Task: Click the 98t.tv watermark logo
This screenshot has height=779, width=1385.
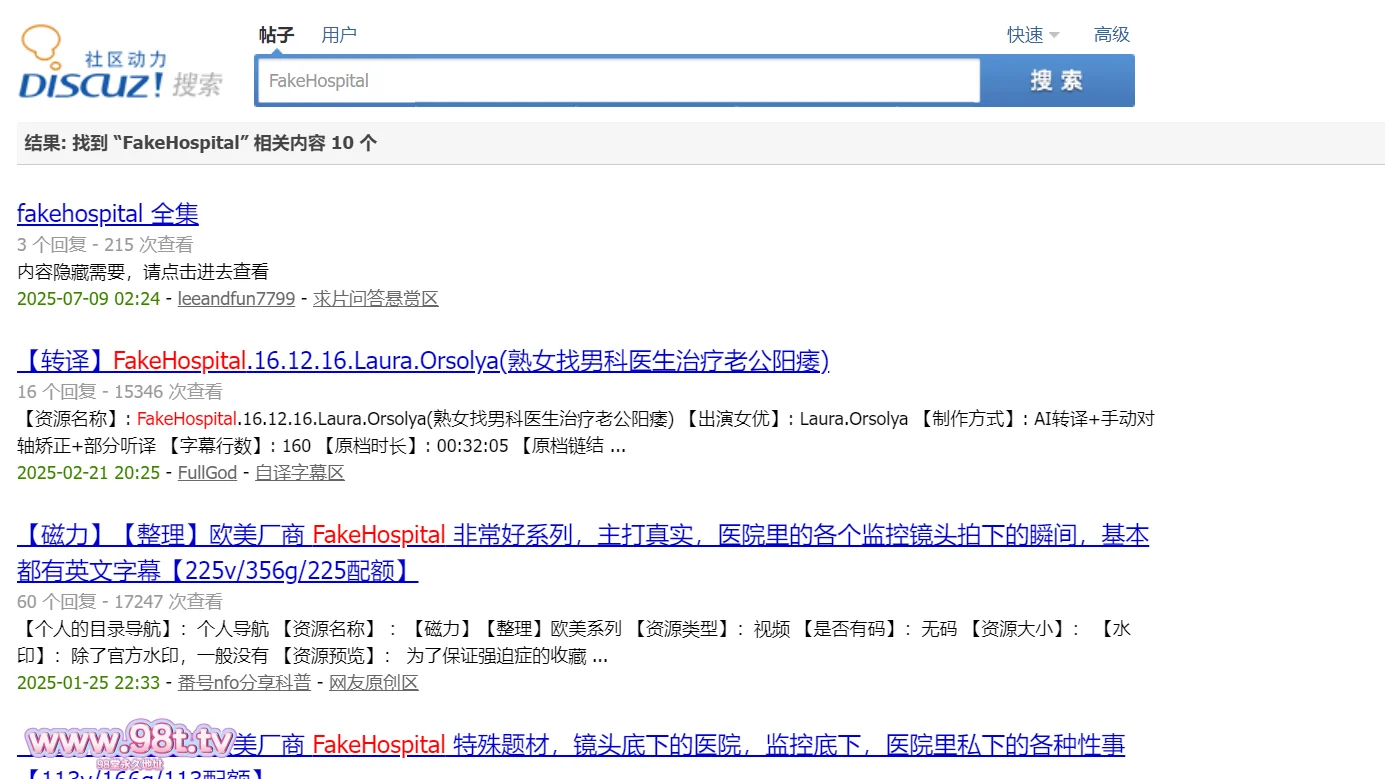Action: [128, 744]
